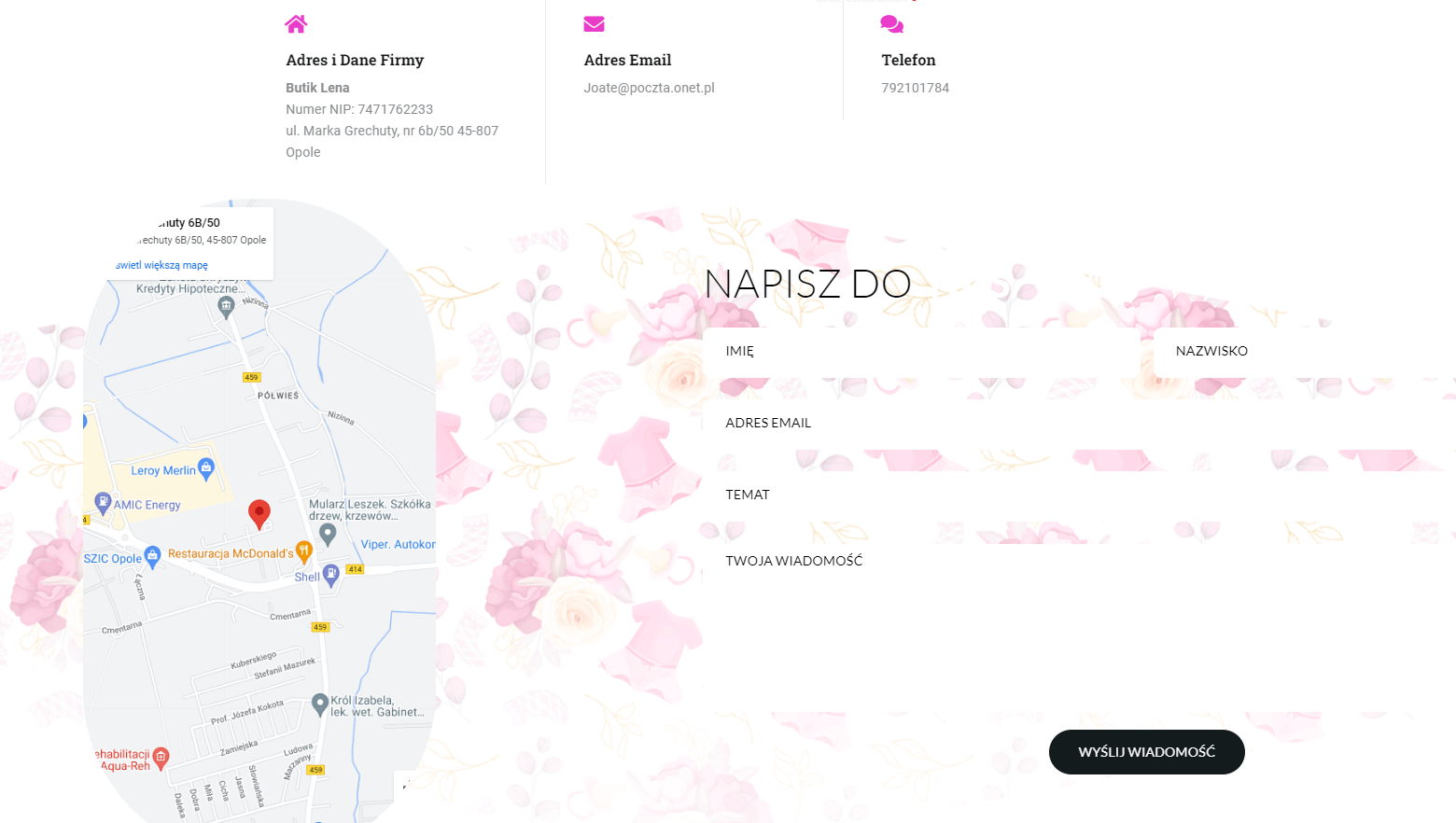The image size is (1456, 823).
Task: Open the larger map link
Action: (162, 265)
